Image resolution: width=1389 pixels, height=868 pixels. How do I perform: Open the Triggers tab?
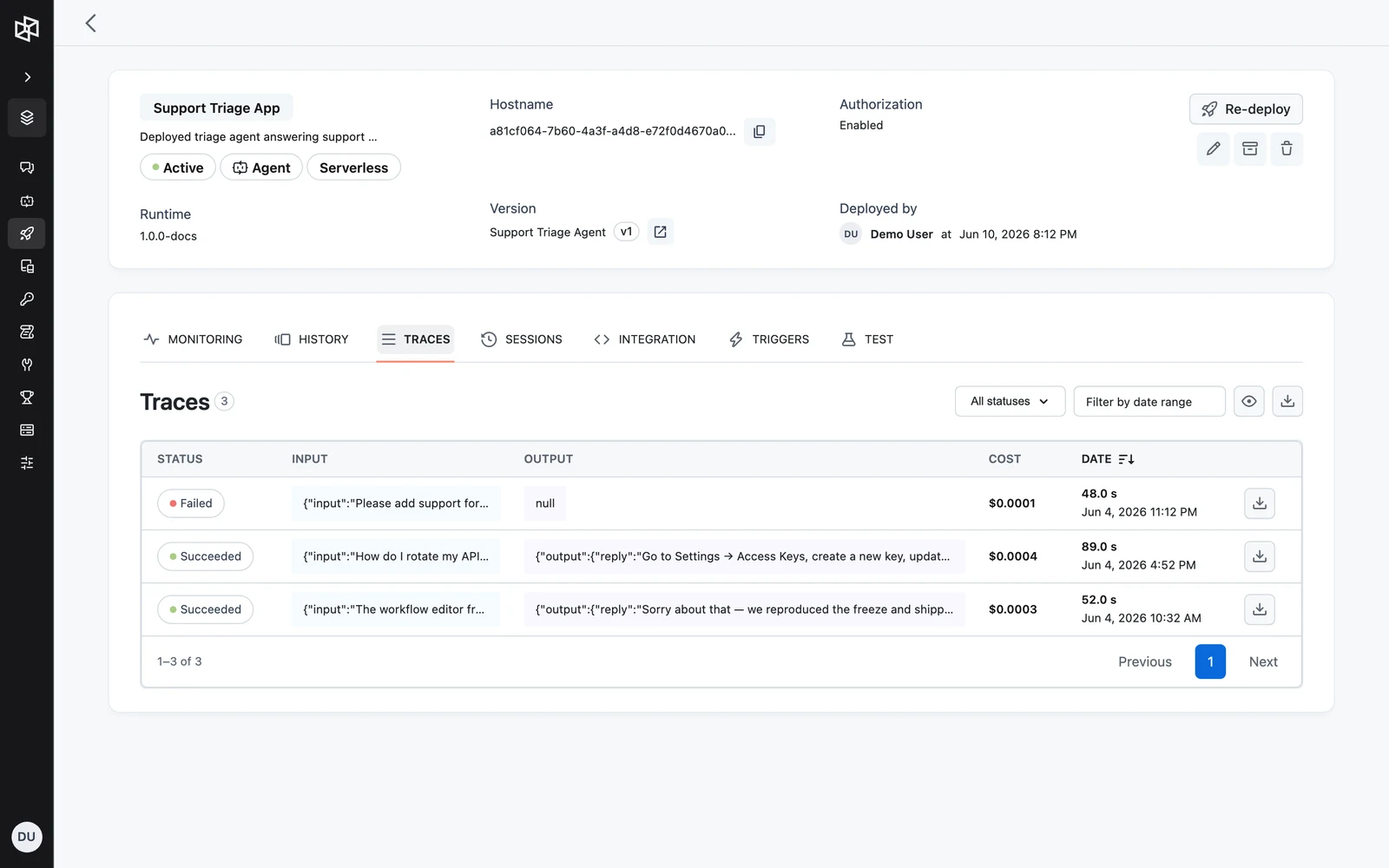[769, 339]
